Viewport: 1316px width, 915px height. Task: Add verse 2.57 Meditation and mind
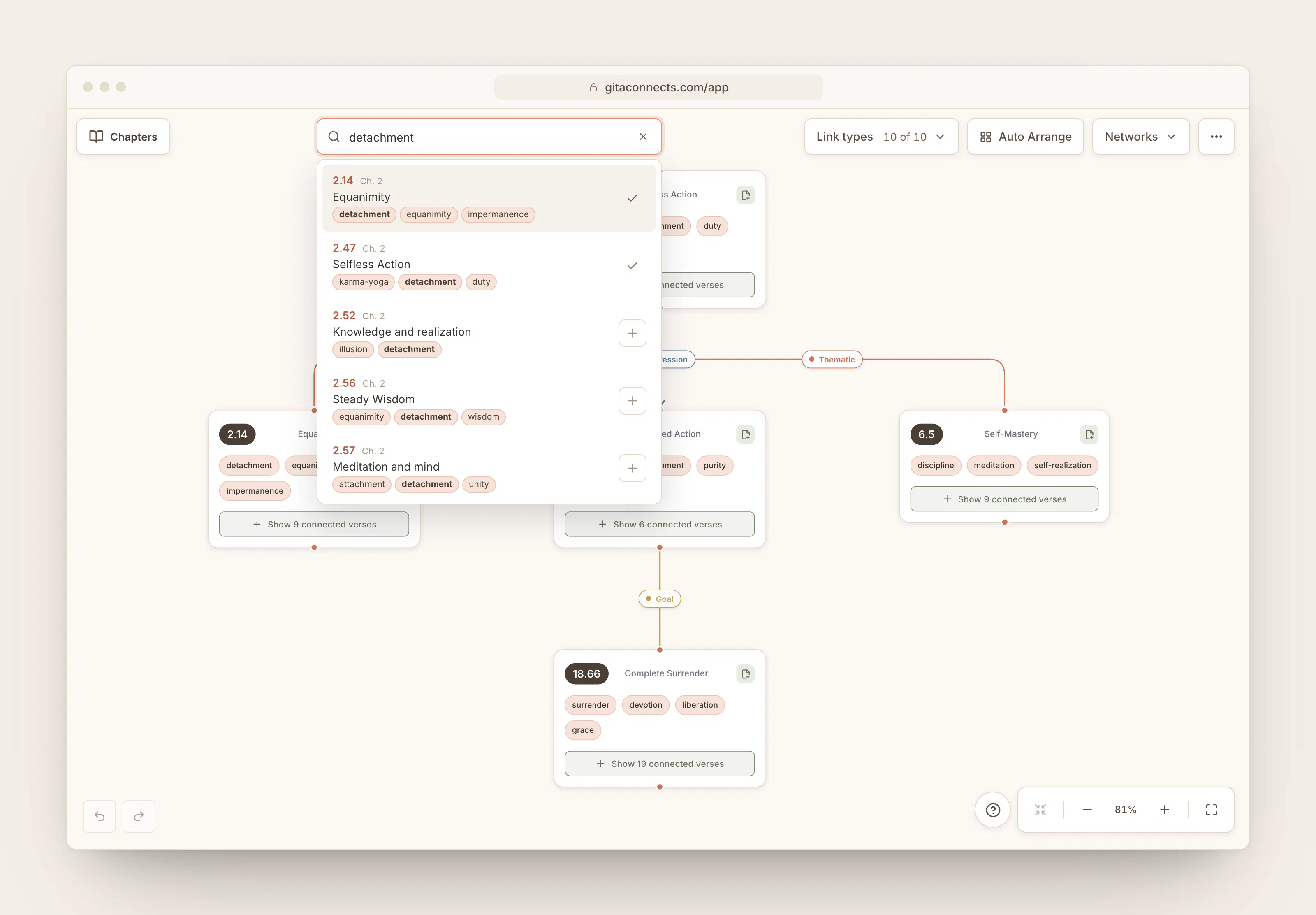click(x=632, y=468)
